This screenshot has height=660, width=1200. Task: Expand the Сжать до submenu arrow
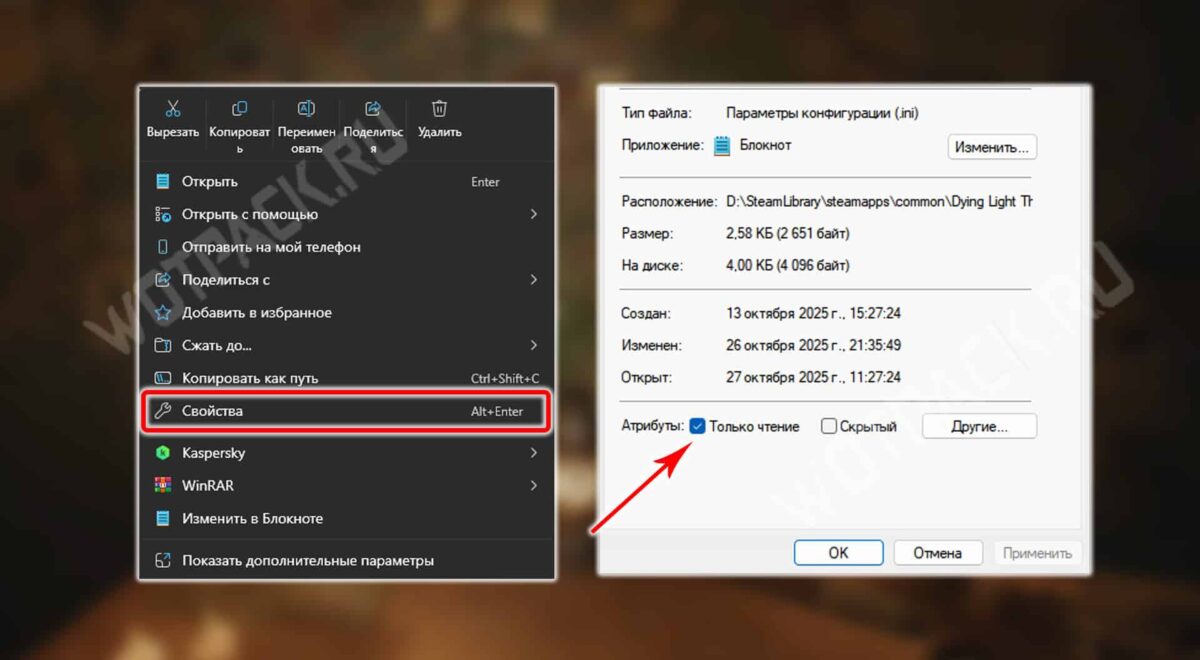coord(533,345)
